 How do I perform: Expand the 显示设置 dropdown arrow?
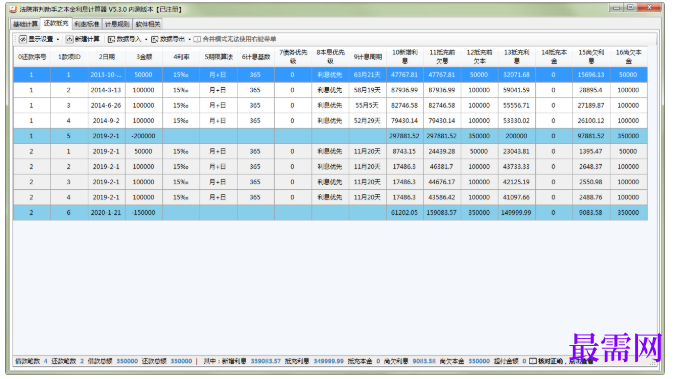[x=58, y=40]
